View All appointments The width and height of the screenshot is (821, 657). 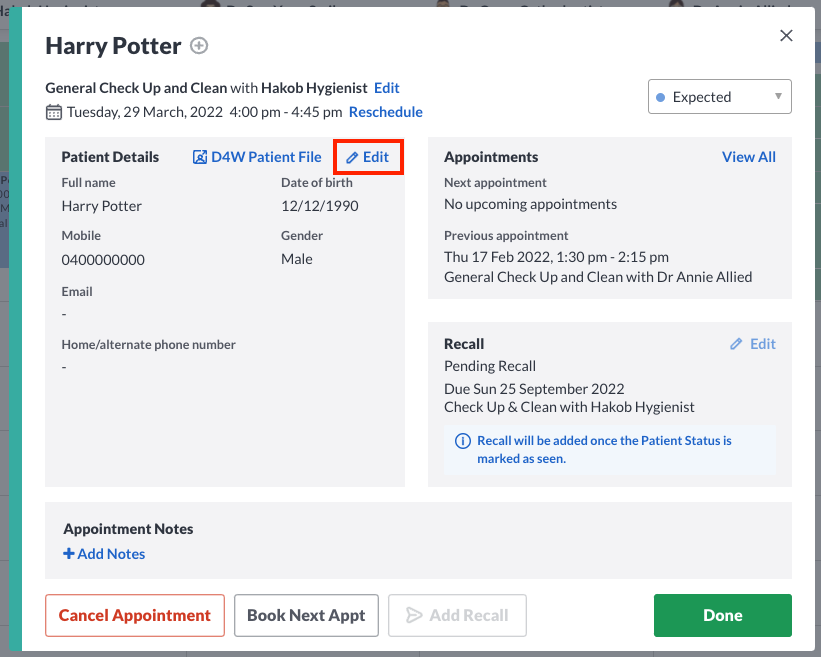pyautogui.click(x=749, y=157)
